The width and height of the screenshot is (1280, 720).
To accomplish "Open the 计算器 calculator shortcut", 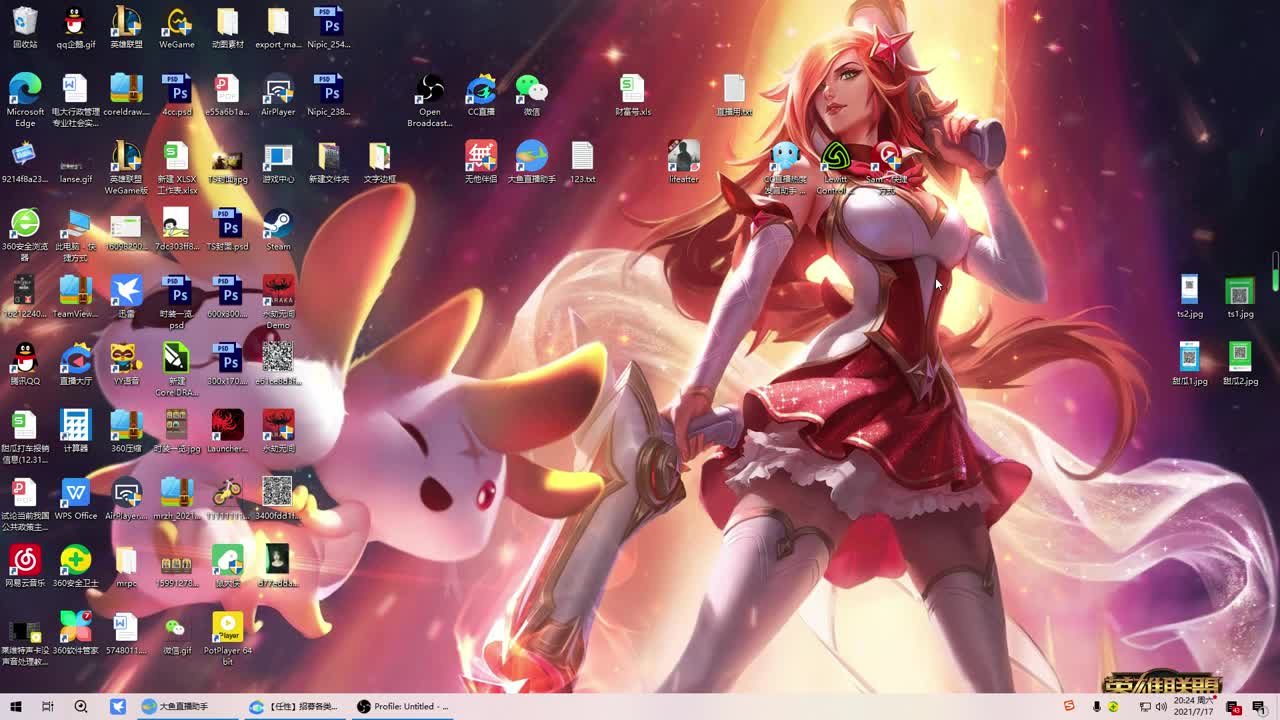I will pyautogui.click(x=75, y=425).
